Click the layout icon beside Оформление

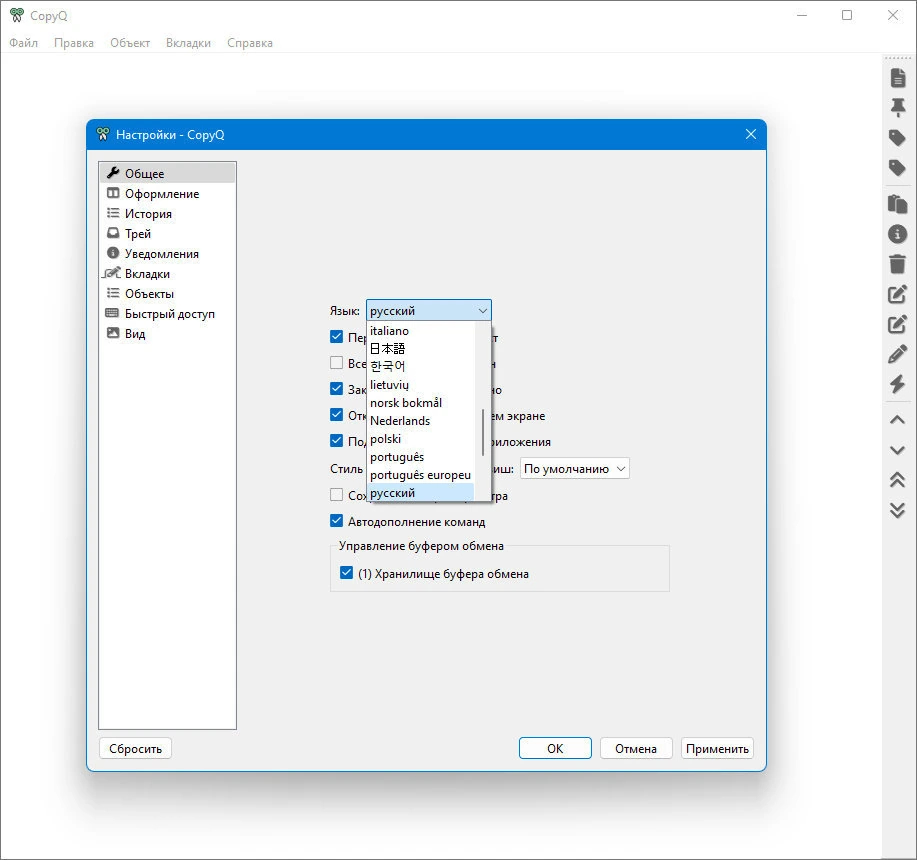[113, 193]
